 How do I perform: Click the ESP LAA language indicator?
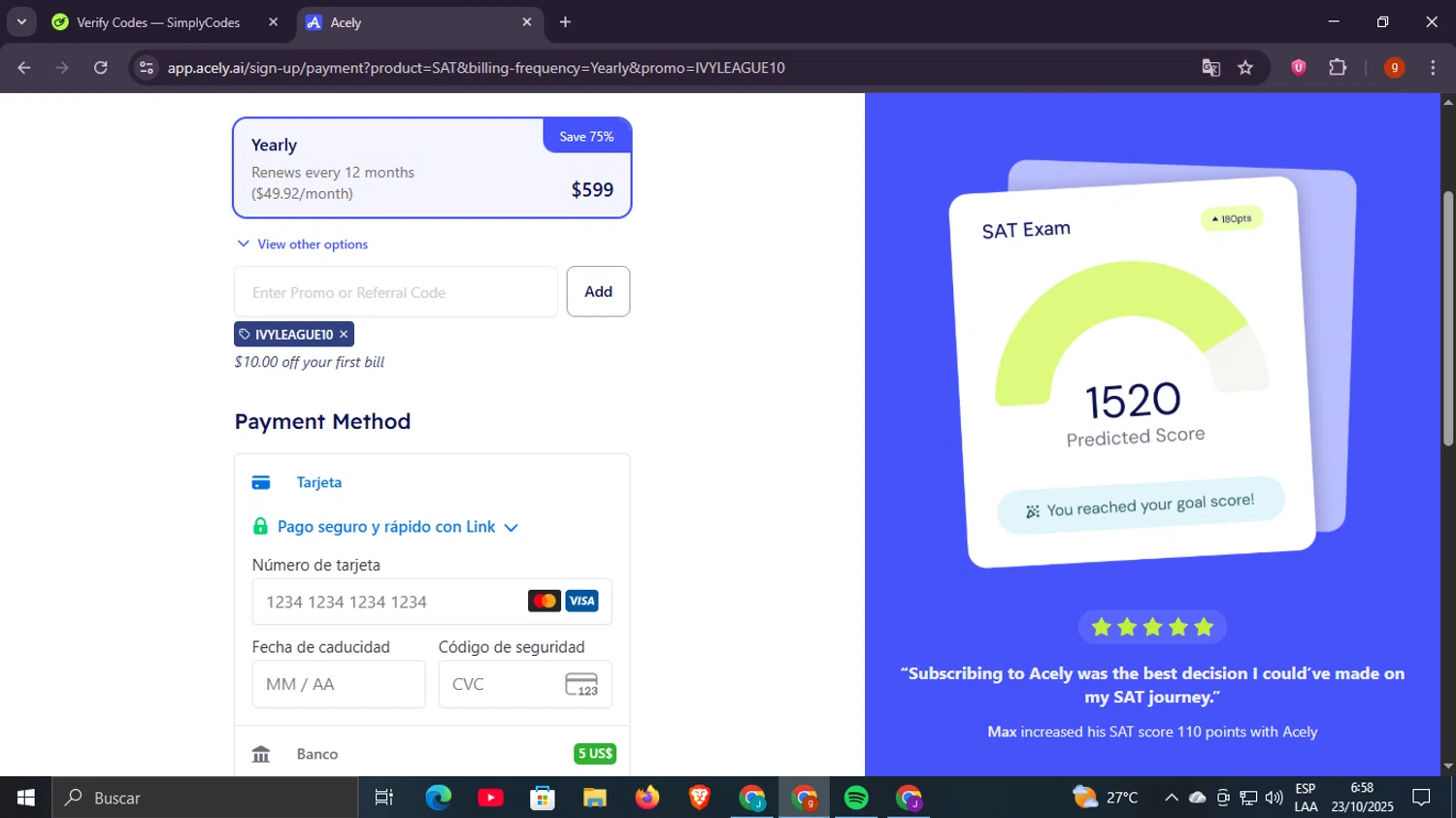pos(1307,798)
